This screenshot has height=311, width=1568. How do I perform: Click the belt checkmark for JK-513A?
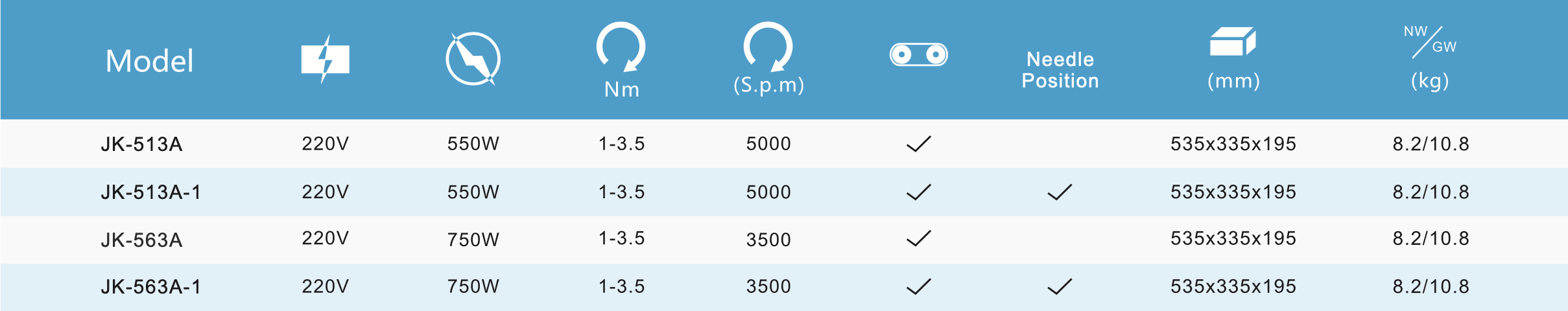pos(919,143)
